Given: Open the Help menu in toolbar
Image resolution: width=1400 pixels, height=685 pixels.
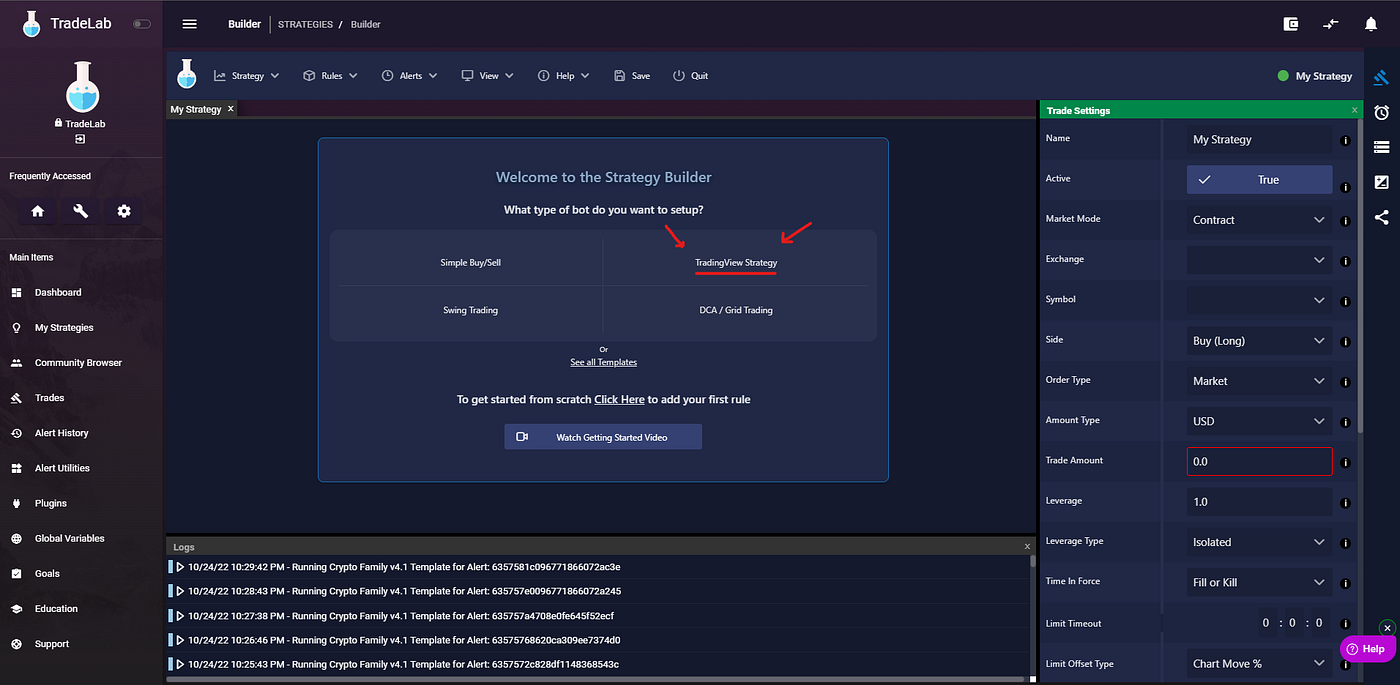Looking at the screenshot, I should [x=563, y=76].
